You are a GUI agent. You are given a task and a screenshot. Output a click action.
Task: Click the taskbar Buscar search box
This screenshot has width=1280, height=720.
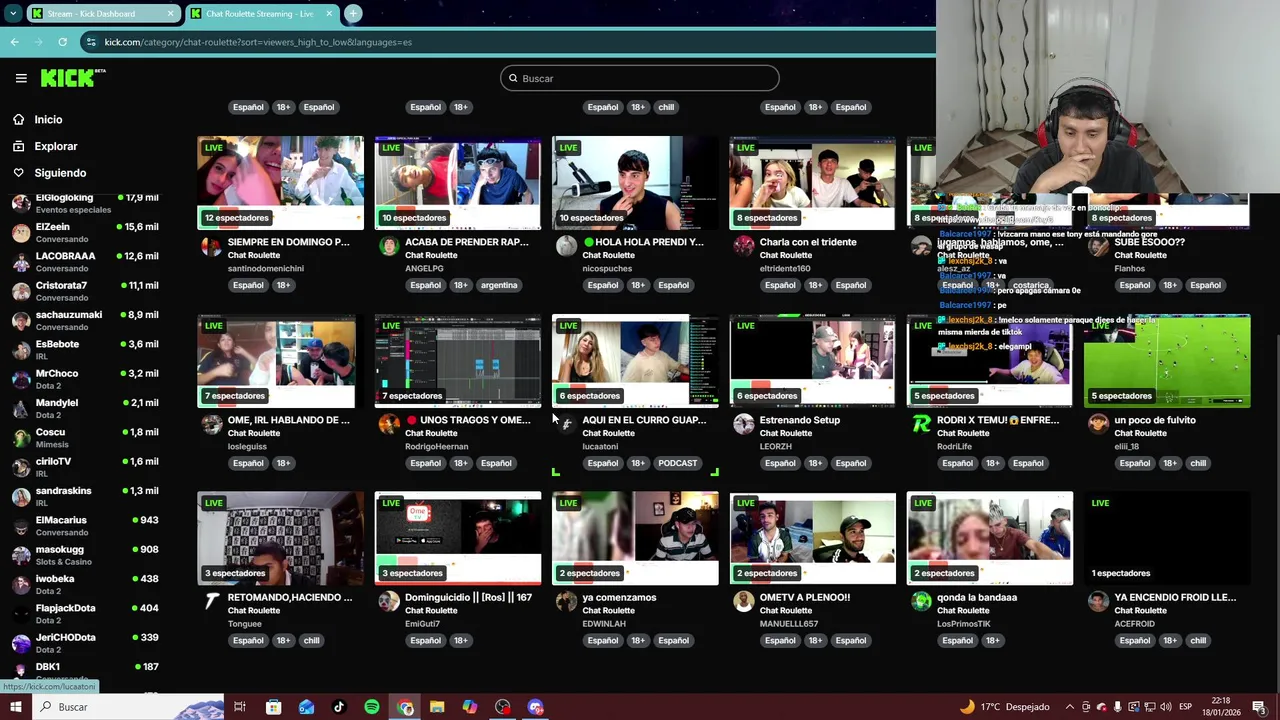[x=128, y=707]
